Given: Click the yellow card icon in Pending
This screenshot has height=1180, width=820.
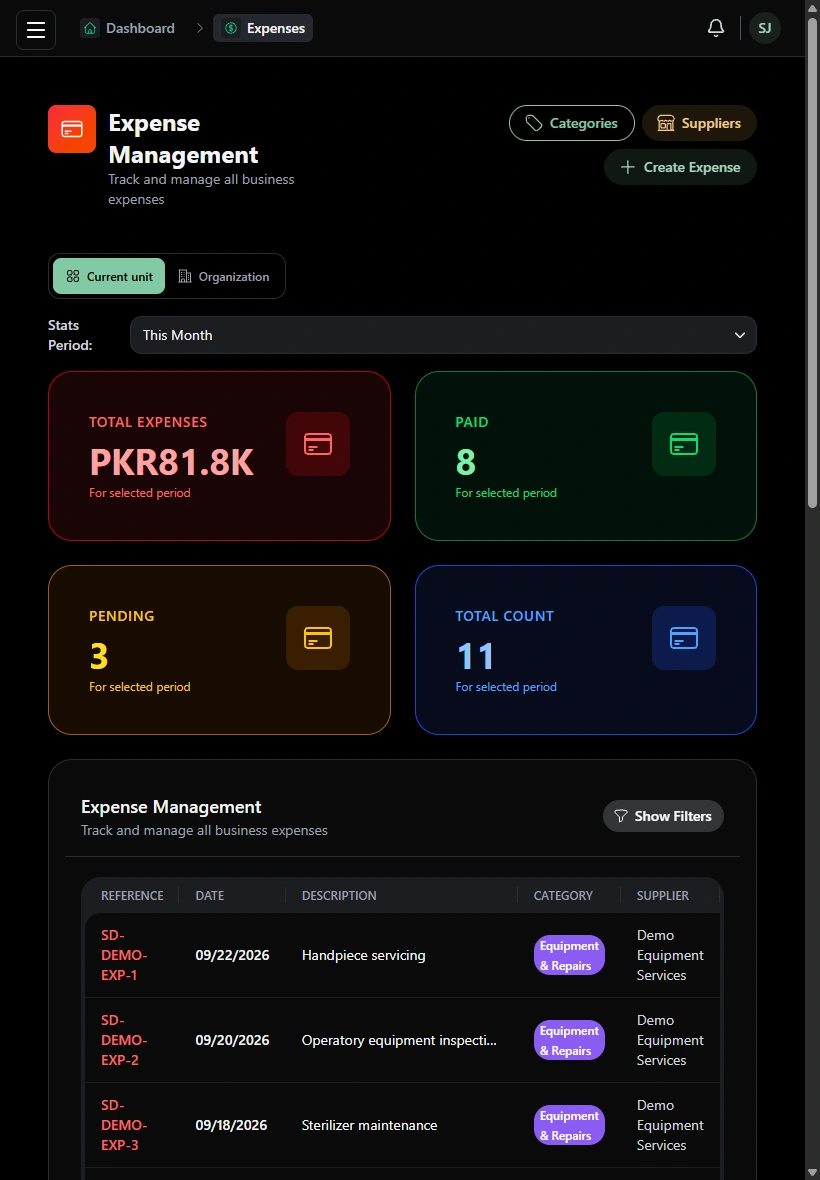Looking at the screenshot, I should [317, 638].
